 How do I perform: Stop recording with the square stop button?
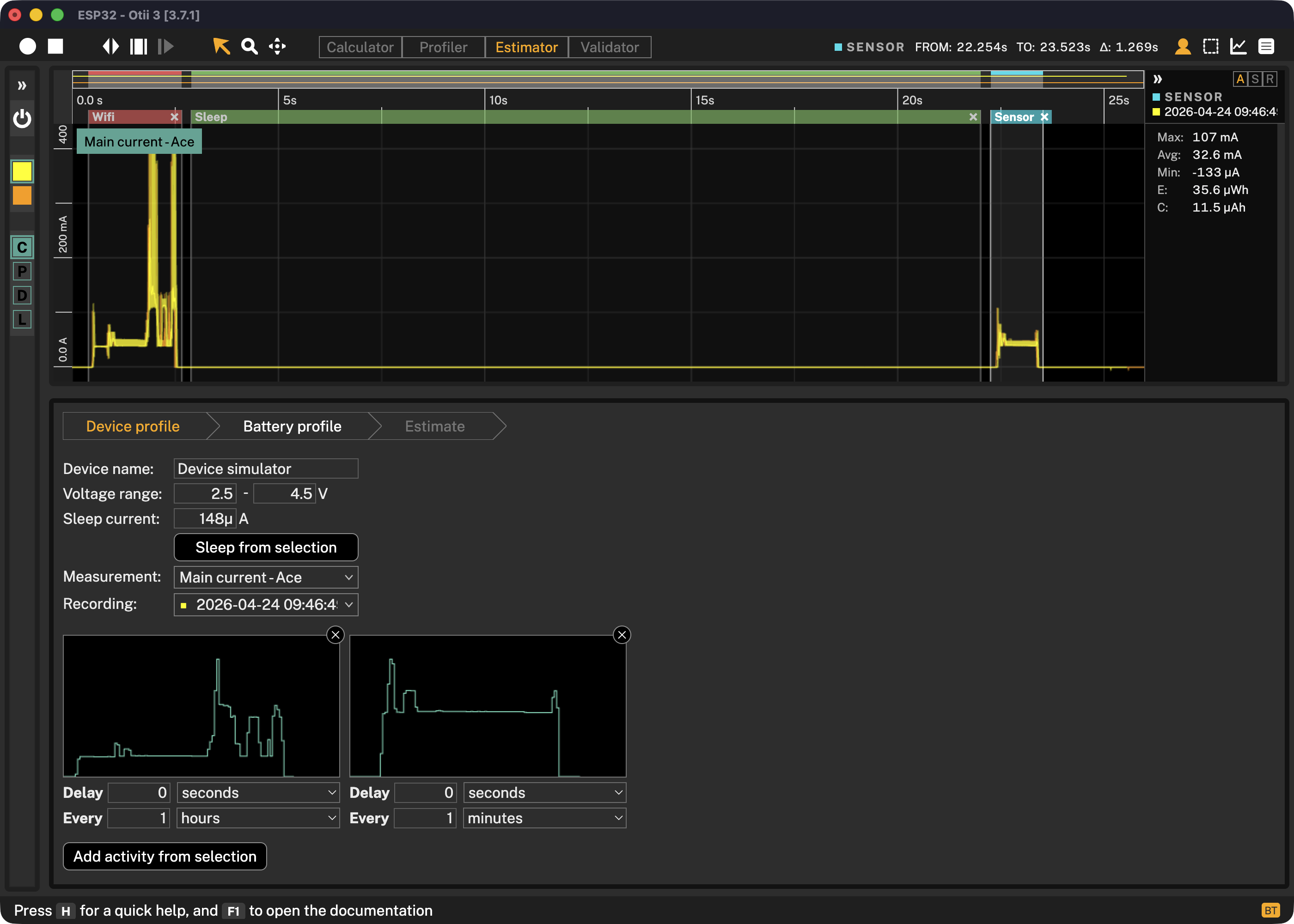[55, 47]
